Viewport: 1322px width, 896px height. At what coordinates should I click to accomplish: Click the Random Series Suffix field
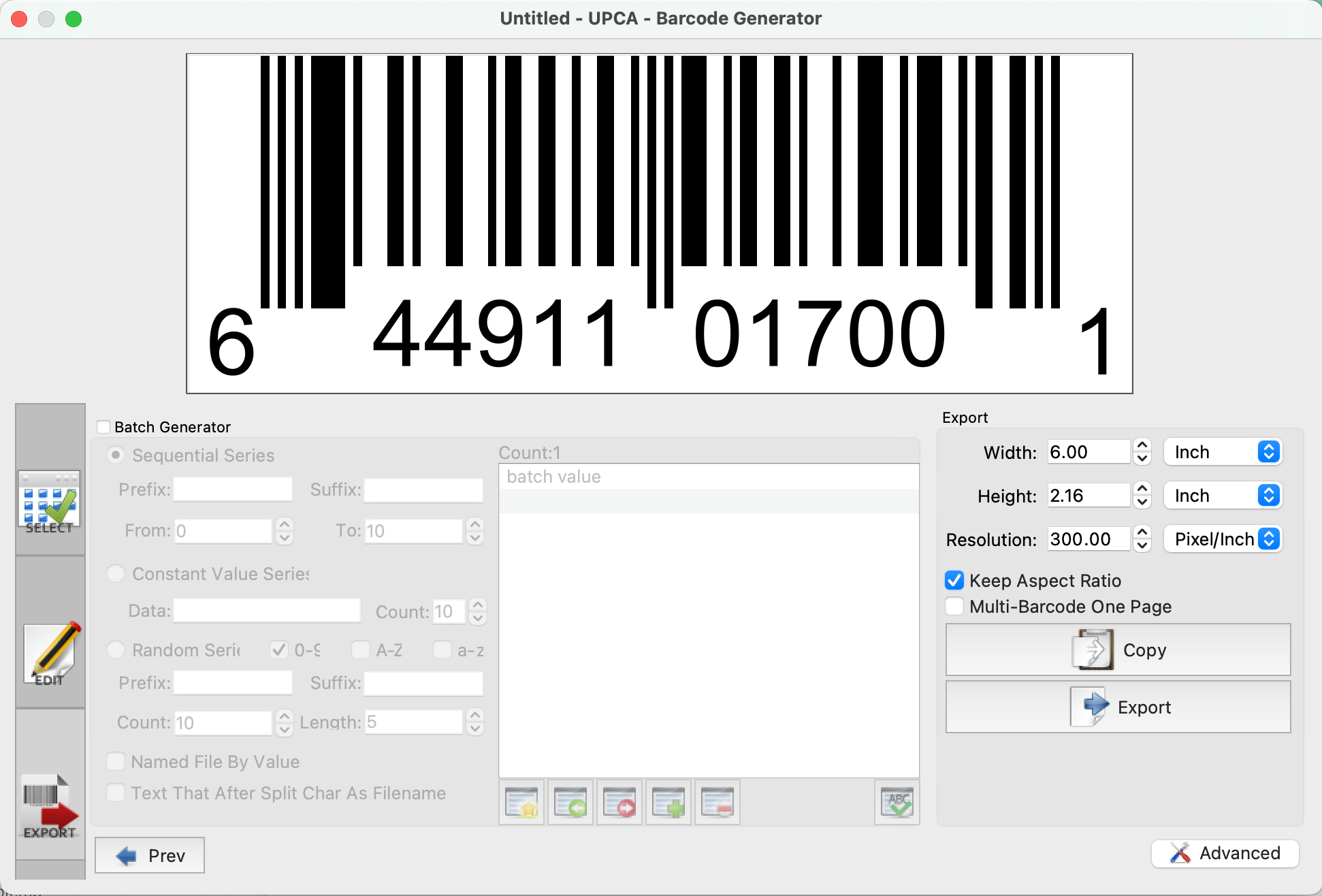tap(423, 683)
